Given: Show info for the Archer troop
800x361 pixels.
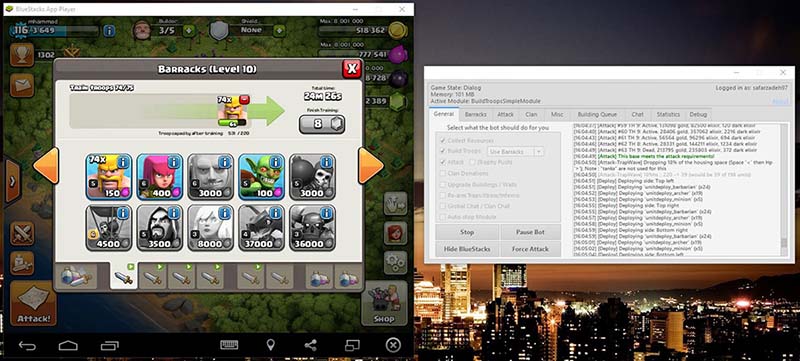Looking at the screenshot, I should point(174,162).
